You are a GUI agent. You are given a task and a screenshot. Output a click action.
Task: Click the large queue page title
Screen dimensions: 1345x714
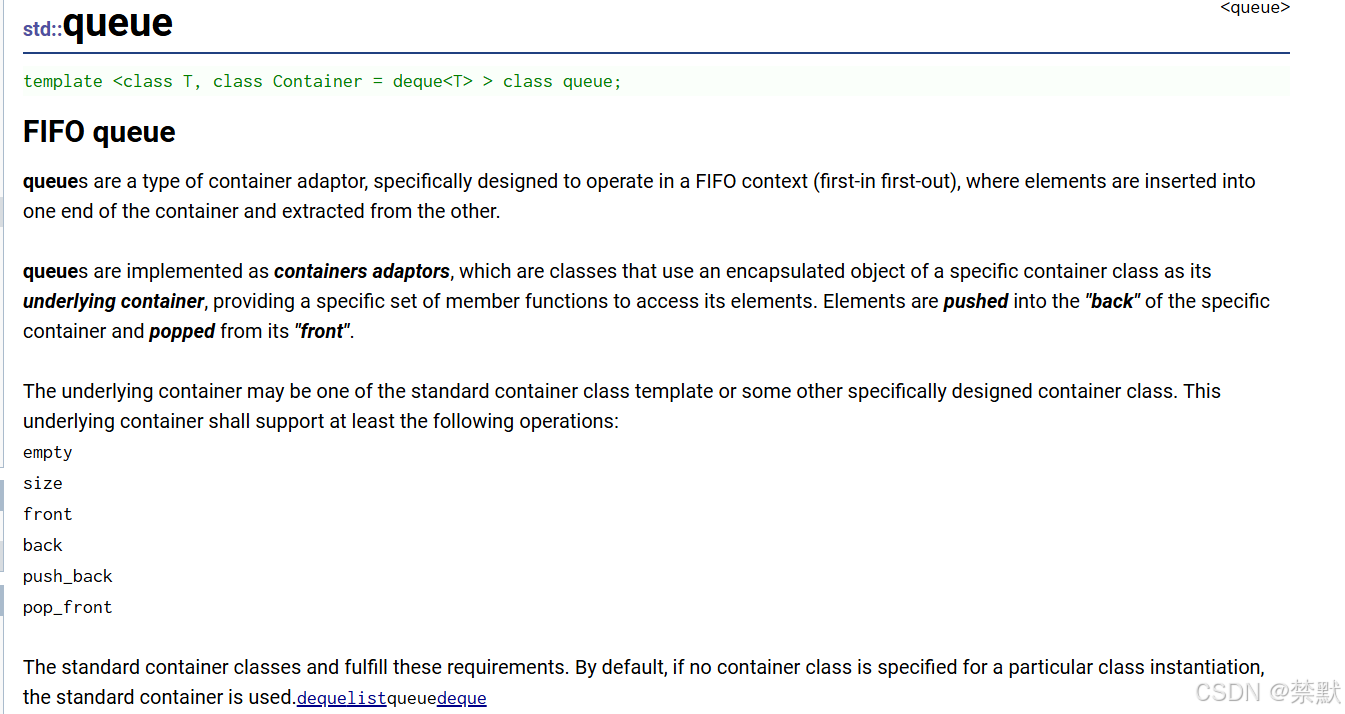pos(117,22)
